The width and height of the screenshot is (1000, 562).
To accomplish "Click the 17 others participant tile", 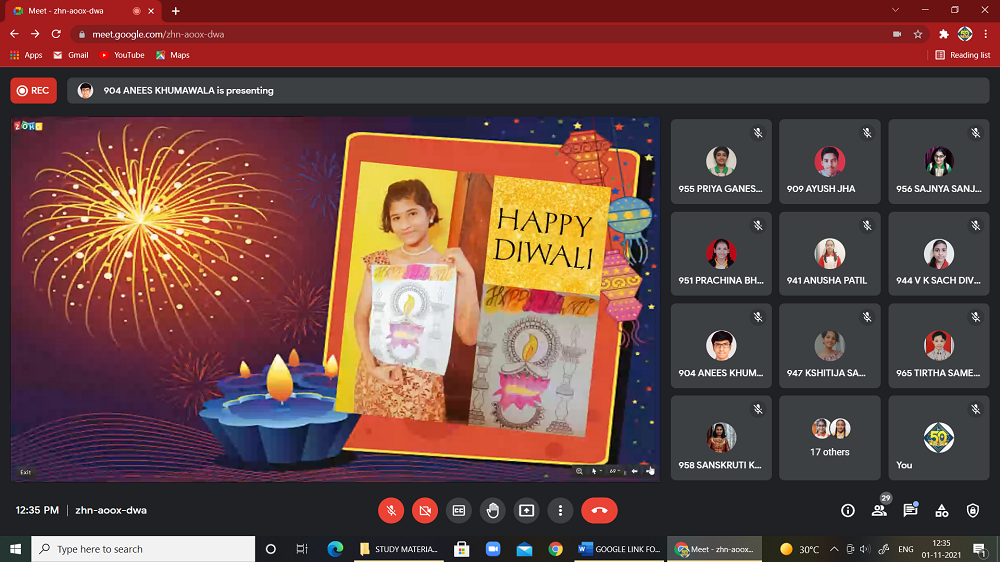I will click(830, 437).
